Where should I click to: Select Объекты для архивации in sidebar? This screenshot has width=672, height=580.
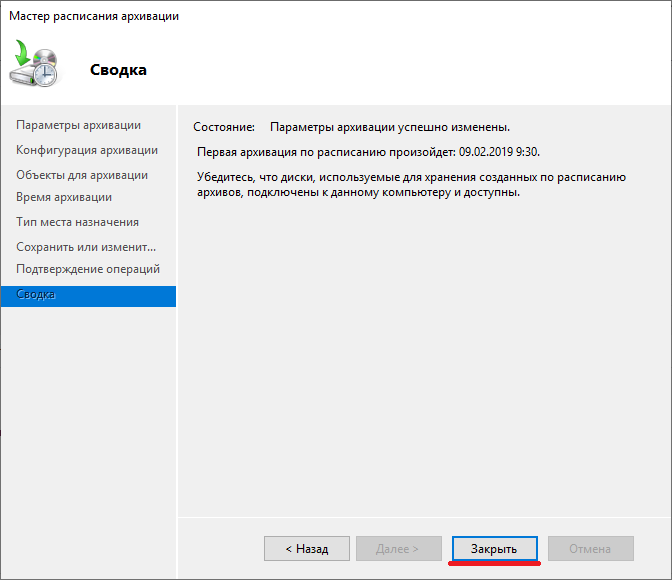tap(82, 175)
